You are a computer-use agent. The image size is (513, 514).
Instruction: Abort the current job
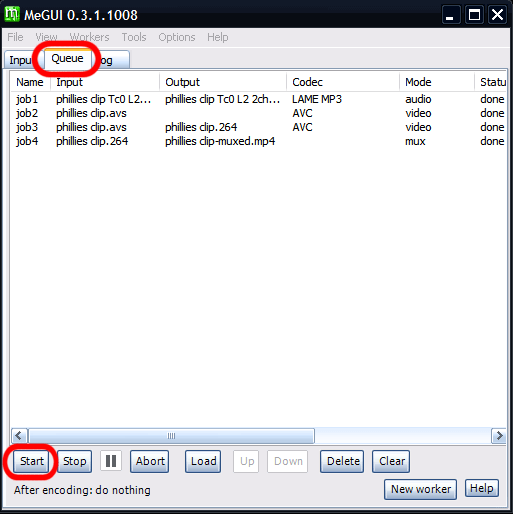click(x=150, y=461)
